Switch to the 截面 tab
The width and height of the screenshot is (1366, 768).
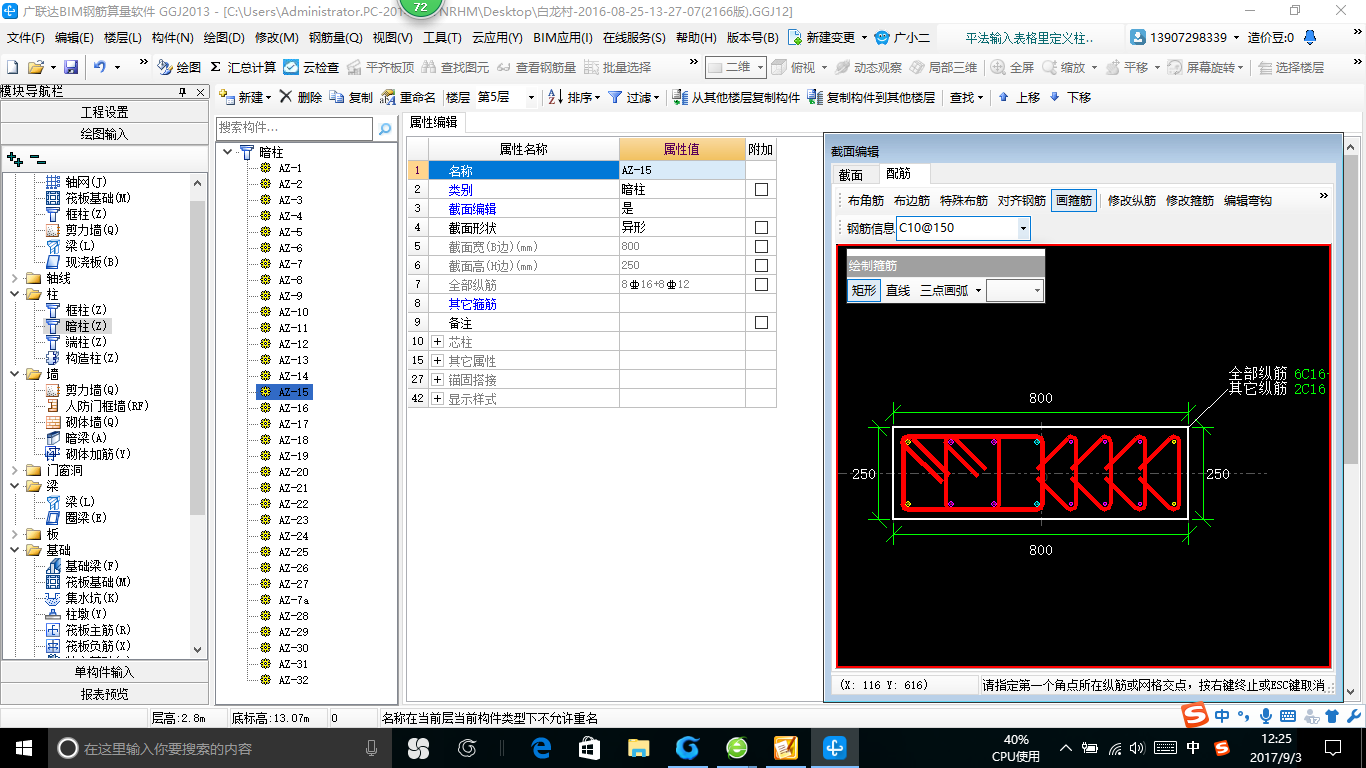click(x=850, y=174)
